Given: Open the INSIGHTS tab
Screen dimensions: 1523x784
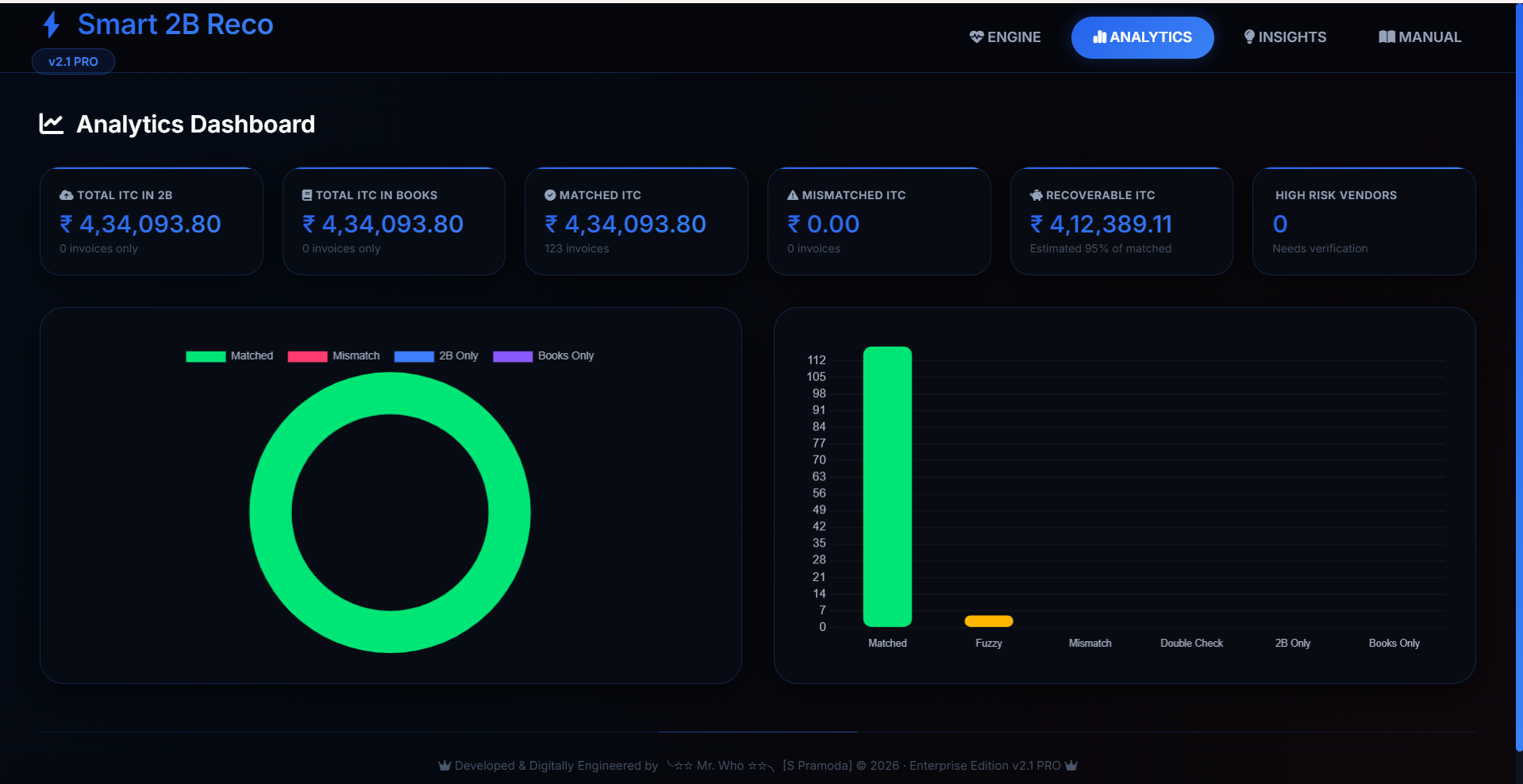Looking at the screenshot, I should point(1285,37).
